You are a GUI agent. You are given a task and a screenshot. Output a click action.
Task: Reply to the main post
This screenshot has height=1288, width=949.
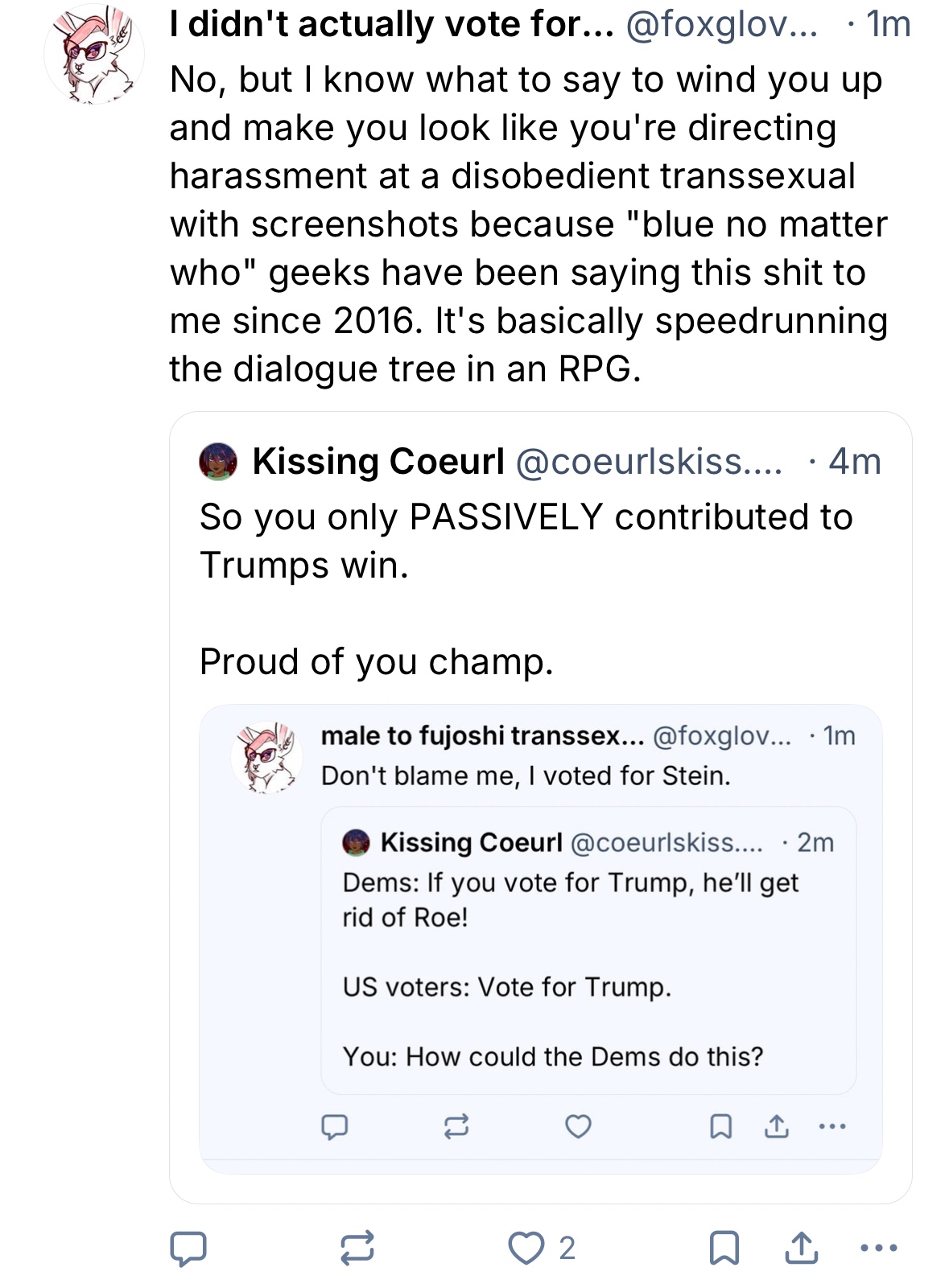pos(188,1248)
